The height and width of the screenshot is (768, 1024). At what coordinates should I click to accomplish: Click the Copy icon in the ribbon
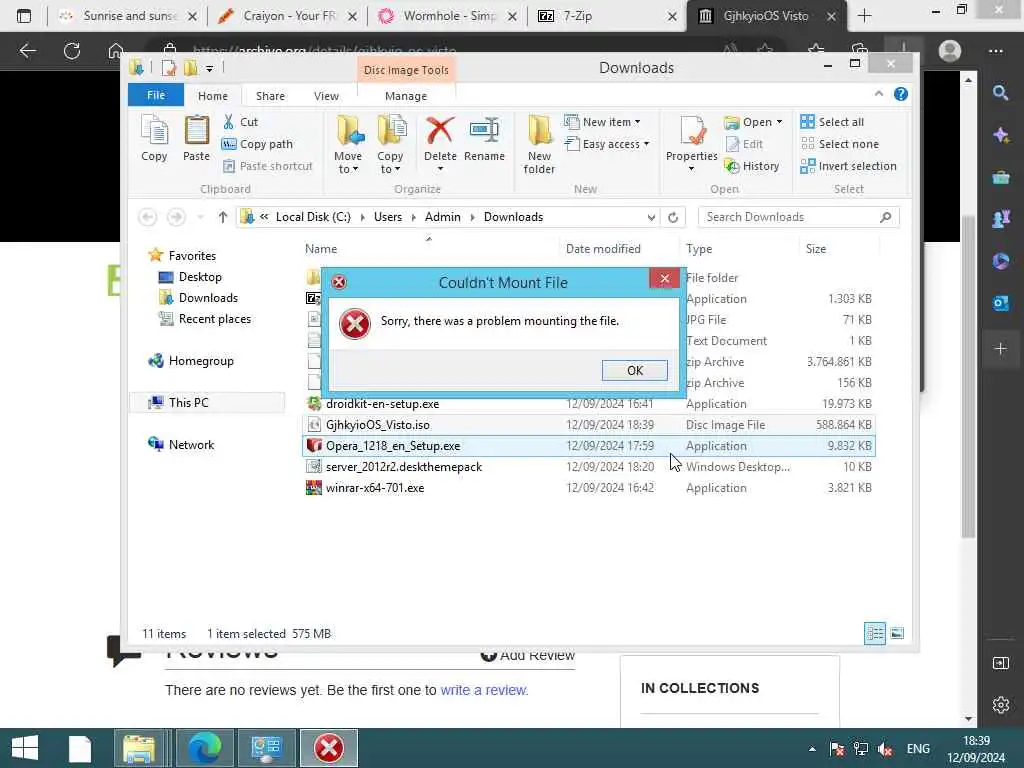click(154, 138)
